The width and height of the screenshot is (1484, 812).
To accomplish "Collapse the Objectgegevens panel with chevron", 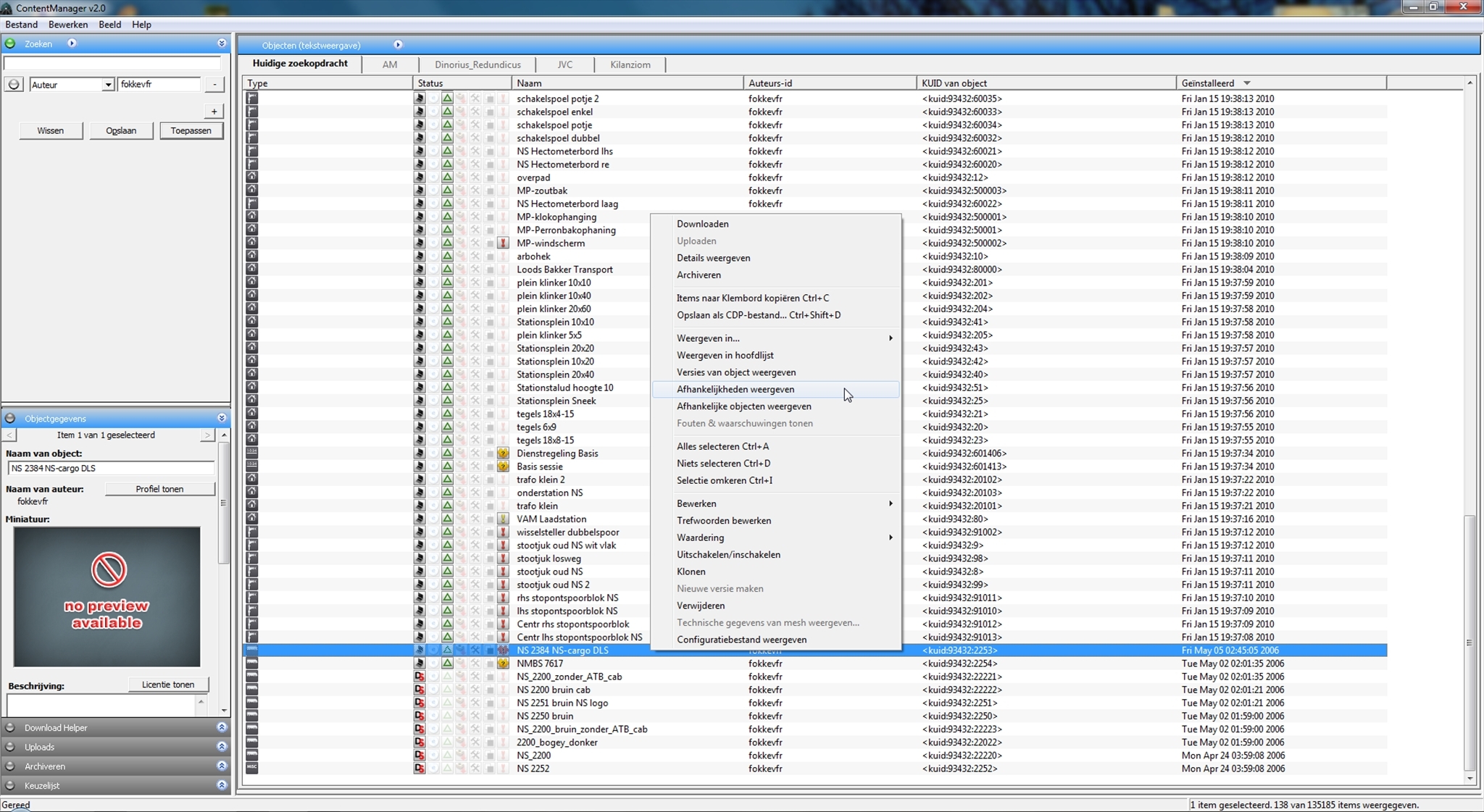I will coord(222,418).
